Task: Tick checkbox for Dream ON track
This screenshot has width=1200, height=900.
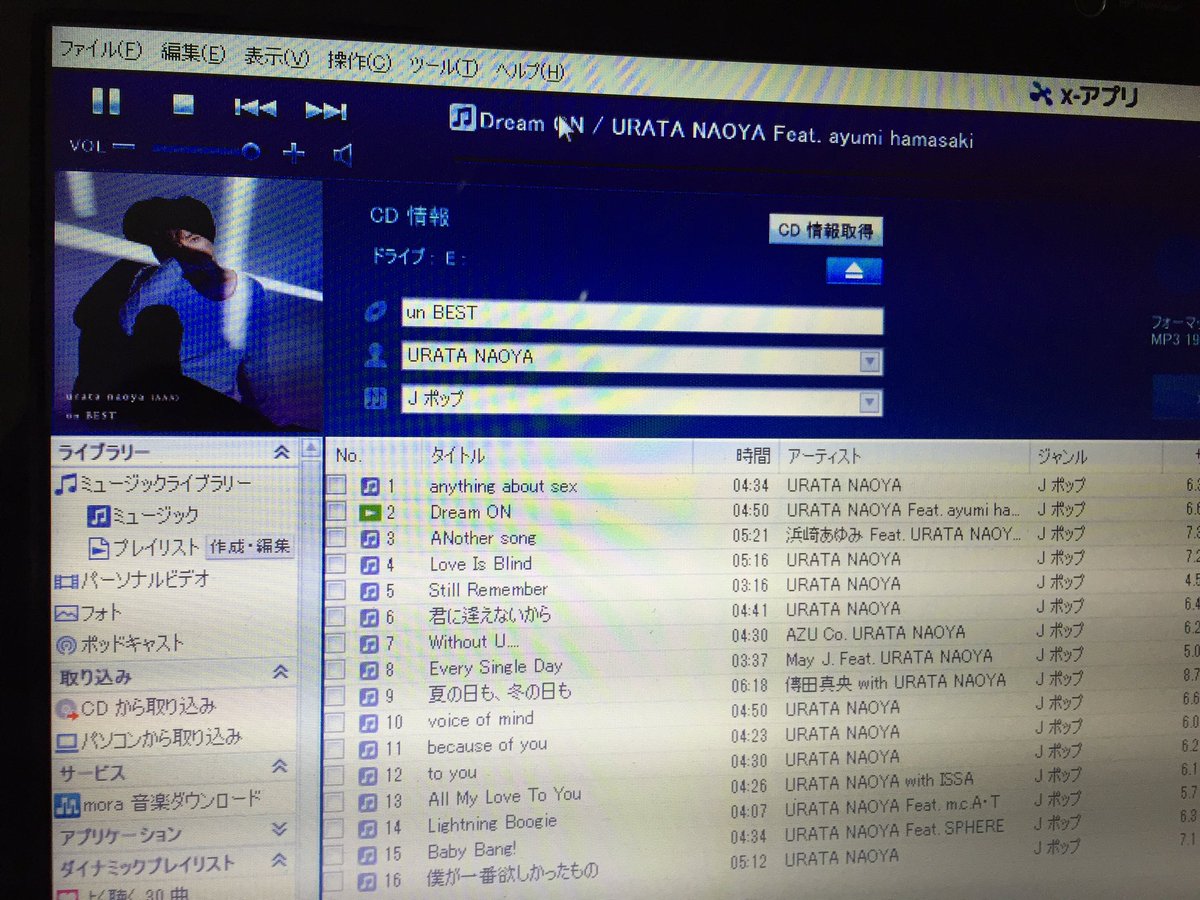Action: pos(337,512)
